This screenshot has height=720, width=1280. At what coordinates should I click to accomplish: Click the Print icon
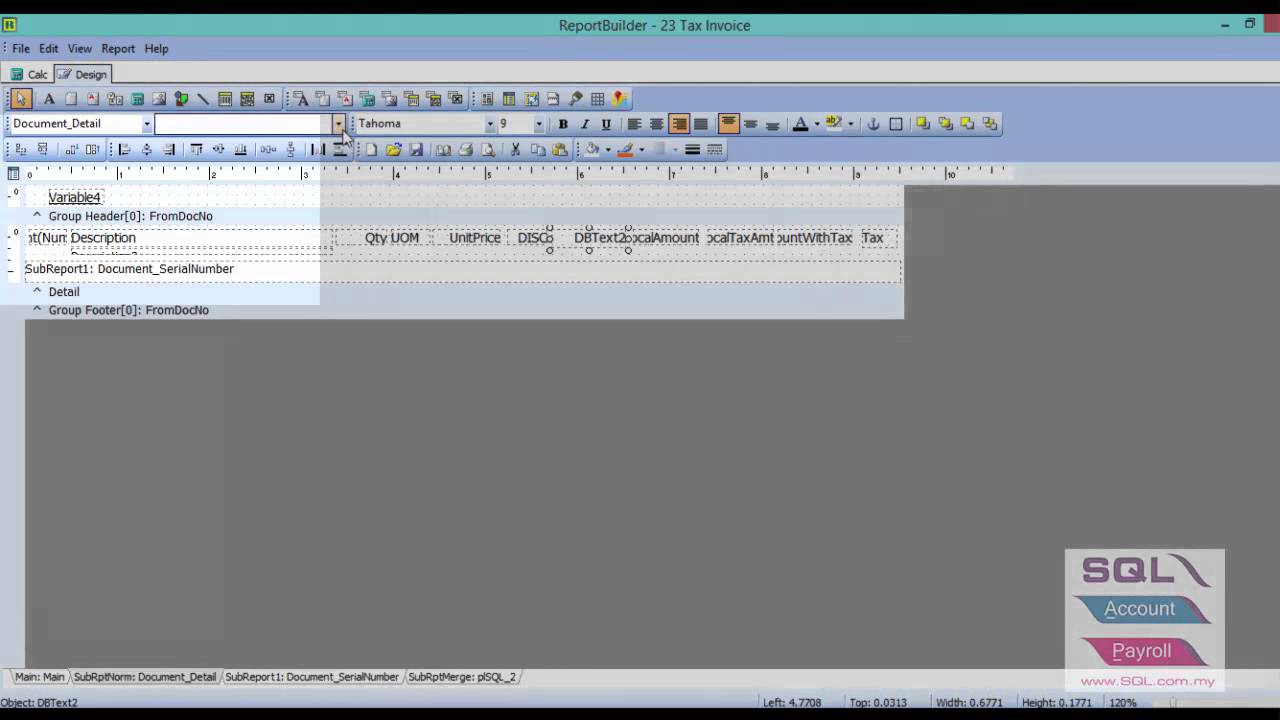coord(465,150)
